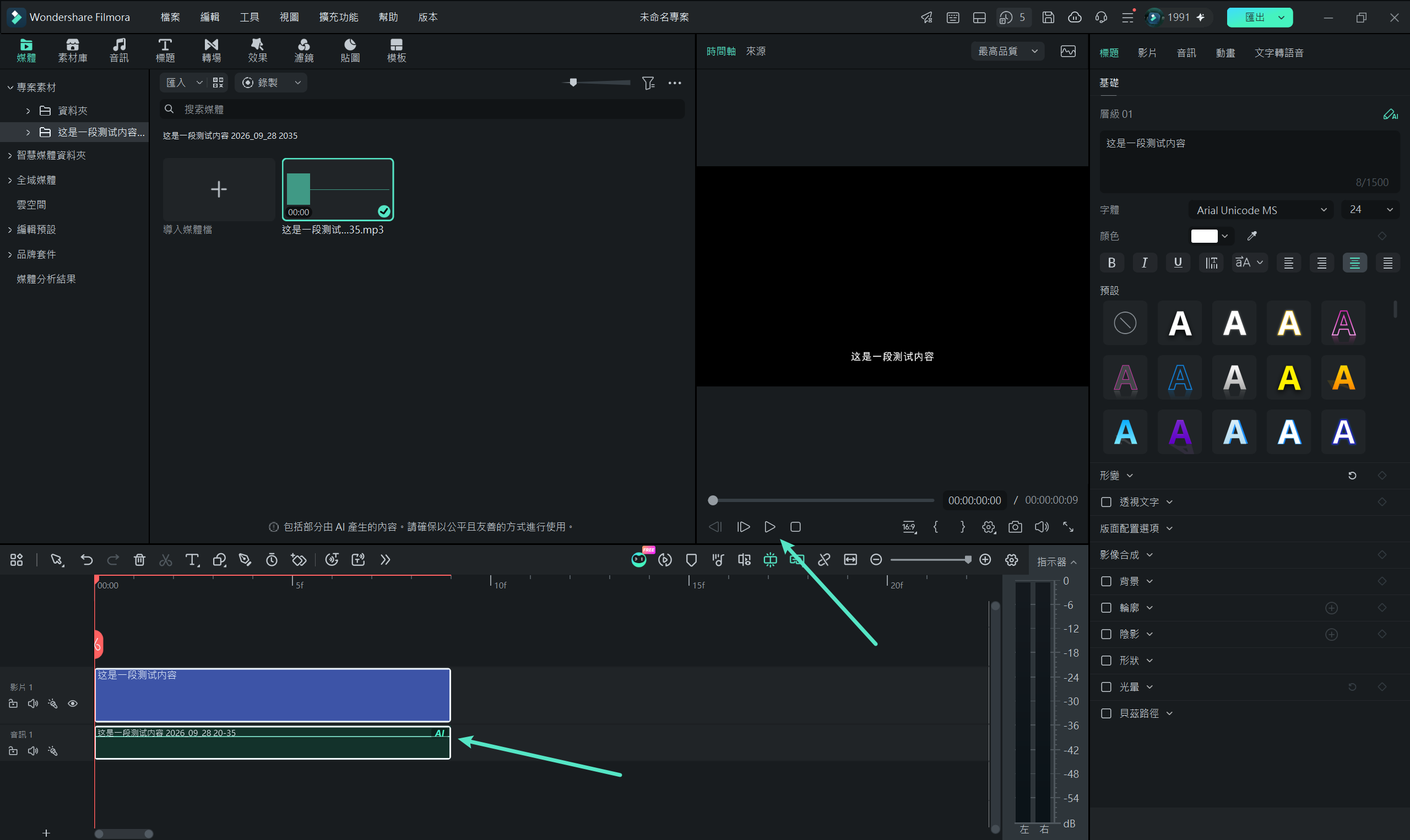Image resolution: width=1410 pixels, height=840 pixels.
Task: Switch to the 動畫 tab
Action: (x=1225, y=53)
